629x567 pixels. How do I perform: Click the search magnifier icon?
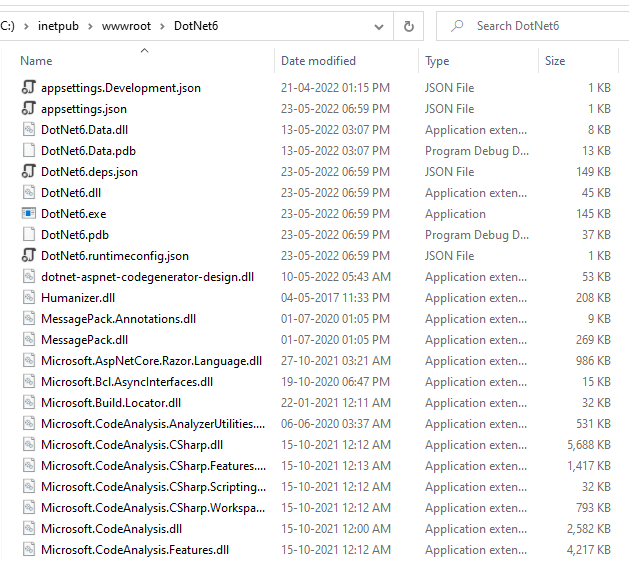coord(457,26)
